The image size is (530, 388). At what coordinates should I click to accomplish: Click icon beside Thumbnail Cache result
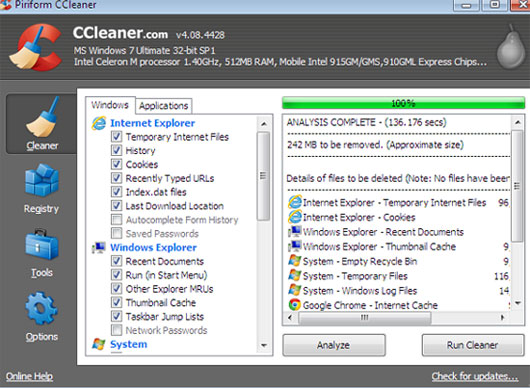[295, 246]
